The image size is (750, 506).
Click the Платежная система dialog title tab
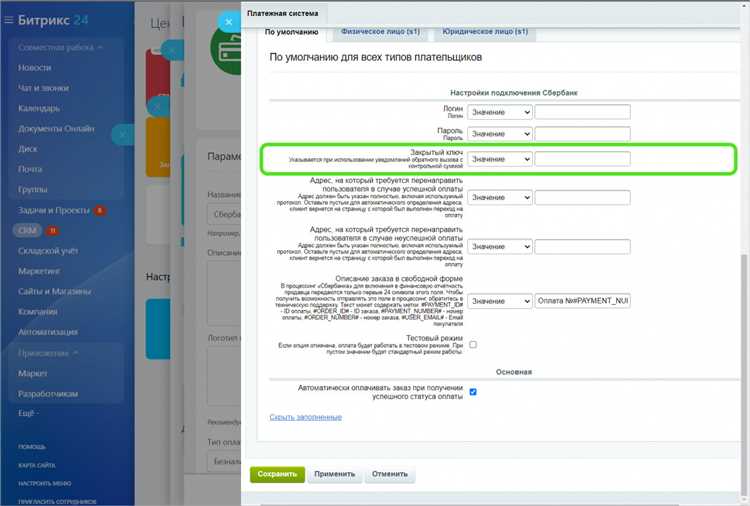pos(282,13)
